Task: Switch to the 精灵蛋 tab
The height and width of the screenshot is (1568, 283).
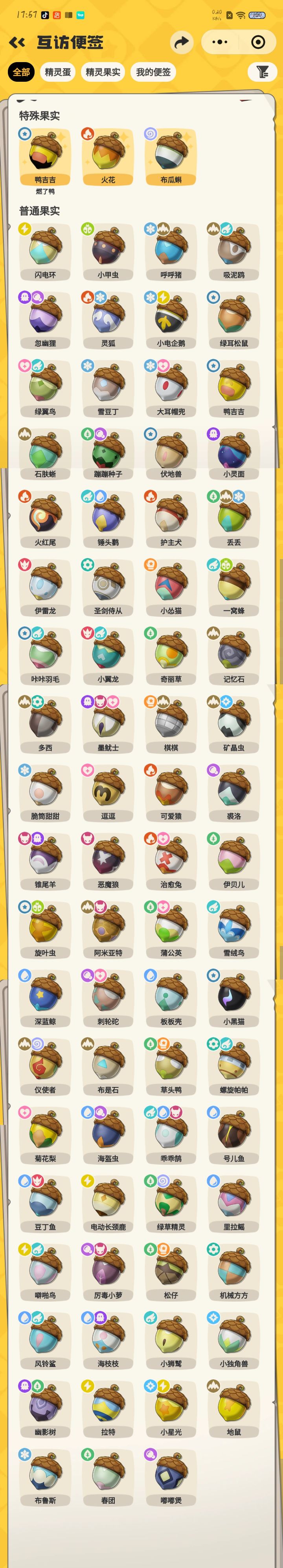Action: click(58, 72)
